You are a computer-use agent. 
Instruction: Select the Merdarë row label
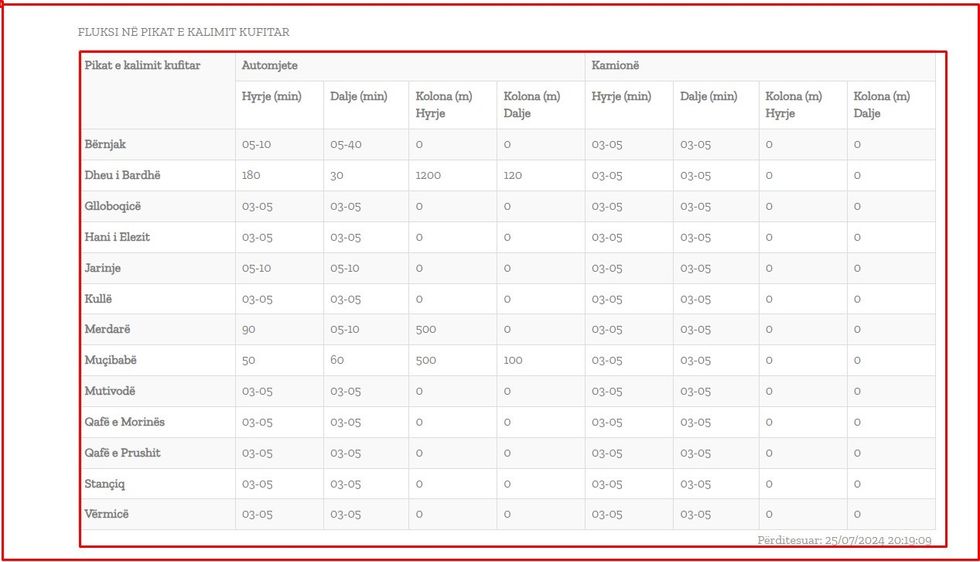107,329
